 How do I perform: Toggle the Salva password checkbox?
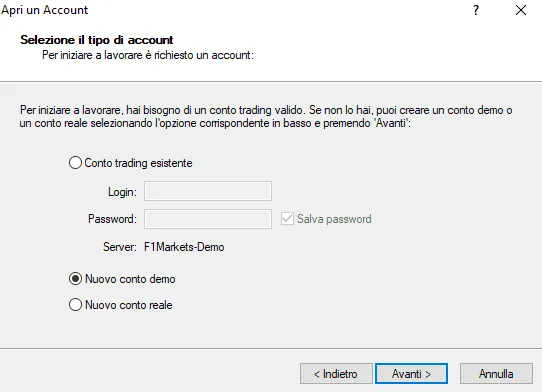click(287, 219)
